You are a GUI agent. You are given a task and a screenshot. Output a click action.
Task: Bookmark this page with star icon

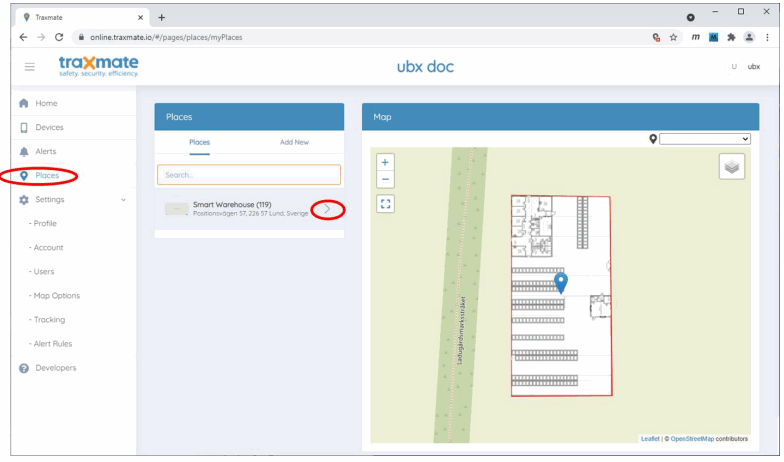pyautogui.click(x=673, y=37)
